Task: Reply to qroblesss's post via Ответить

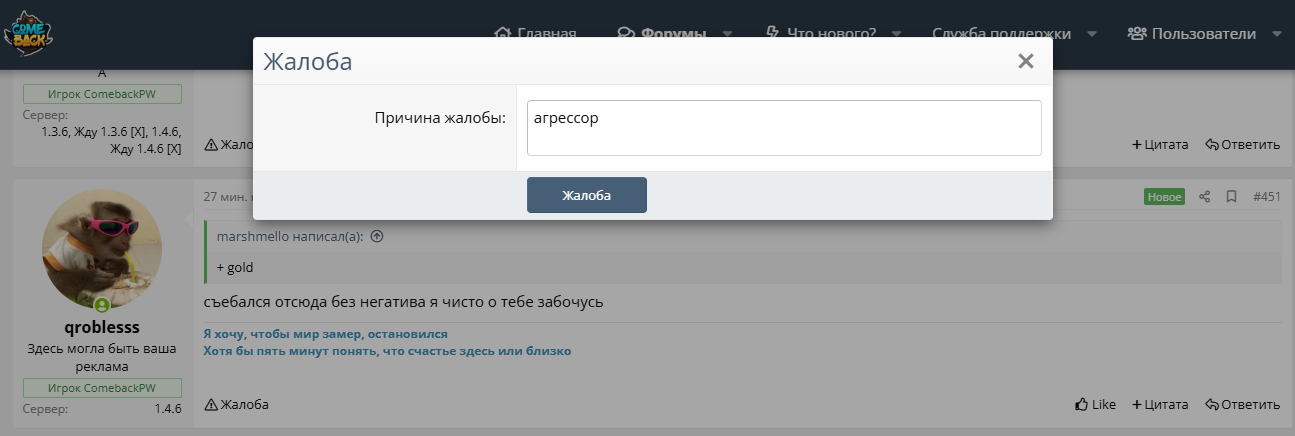Action: point(1242,405)
